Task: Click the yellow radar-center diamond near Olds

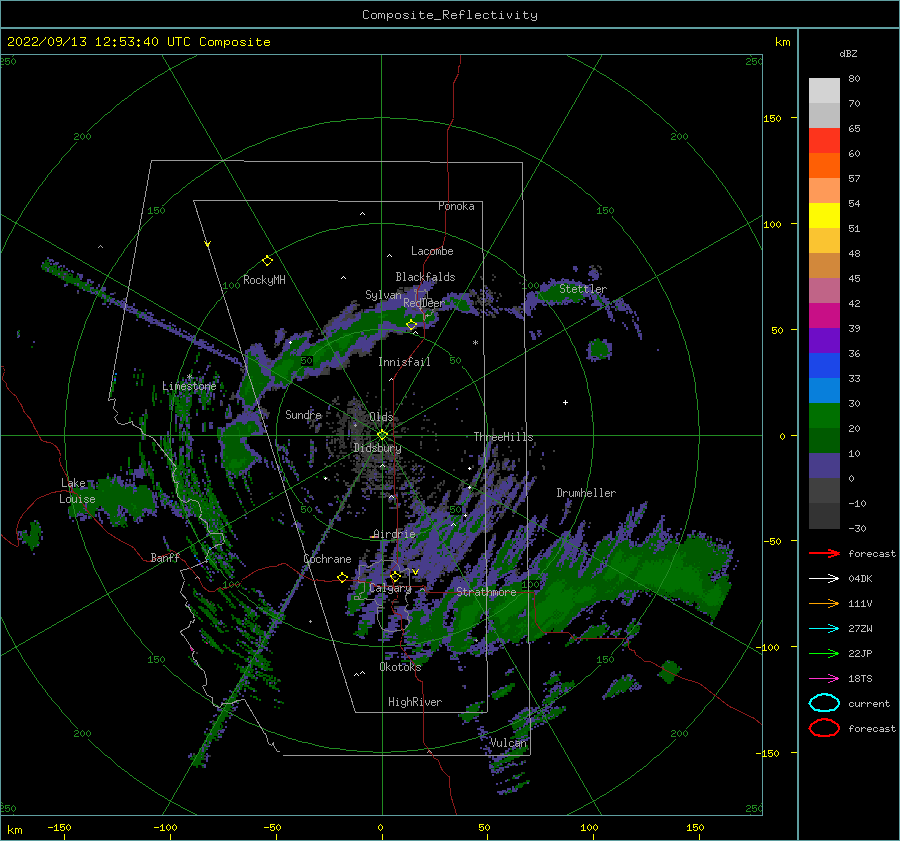Action: click(x=382, y=435)
